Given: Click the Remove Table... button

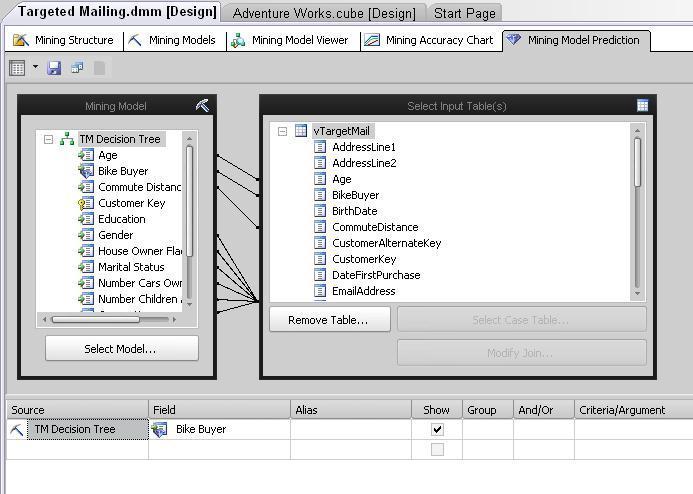Looking at the screenshot, I should pos(330,319).
